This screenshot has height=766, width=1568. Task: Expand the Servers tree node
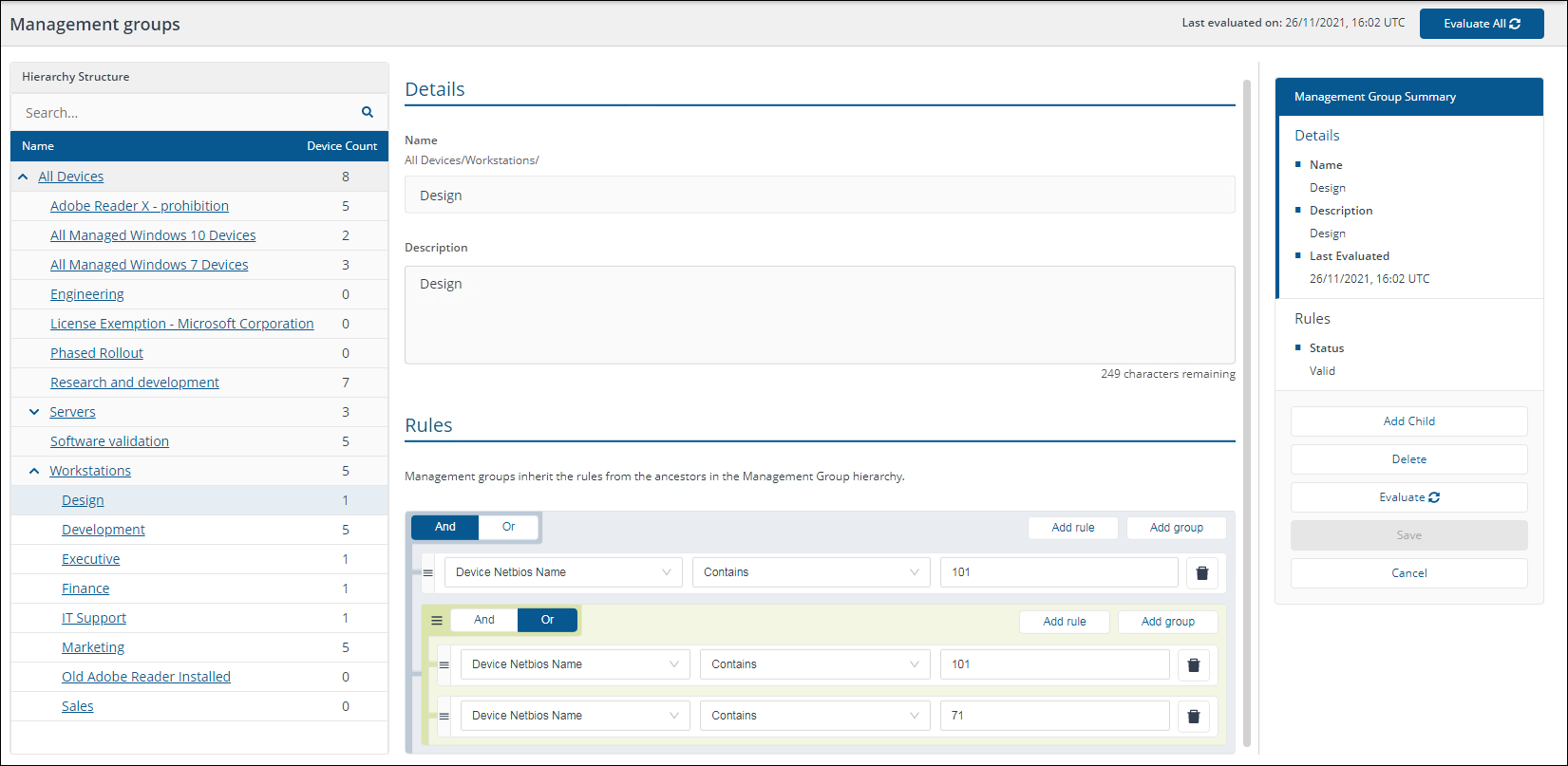pos(34,412)
